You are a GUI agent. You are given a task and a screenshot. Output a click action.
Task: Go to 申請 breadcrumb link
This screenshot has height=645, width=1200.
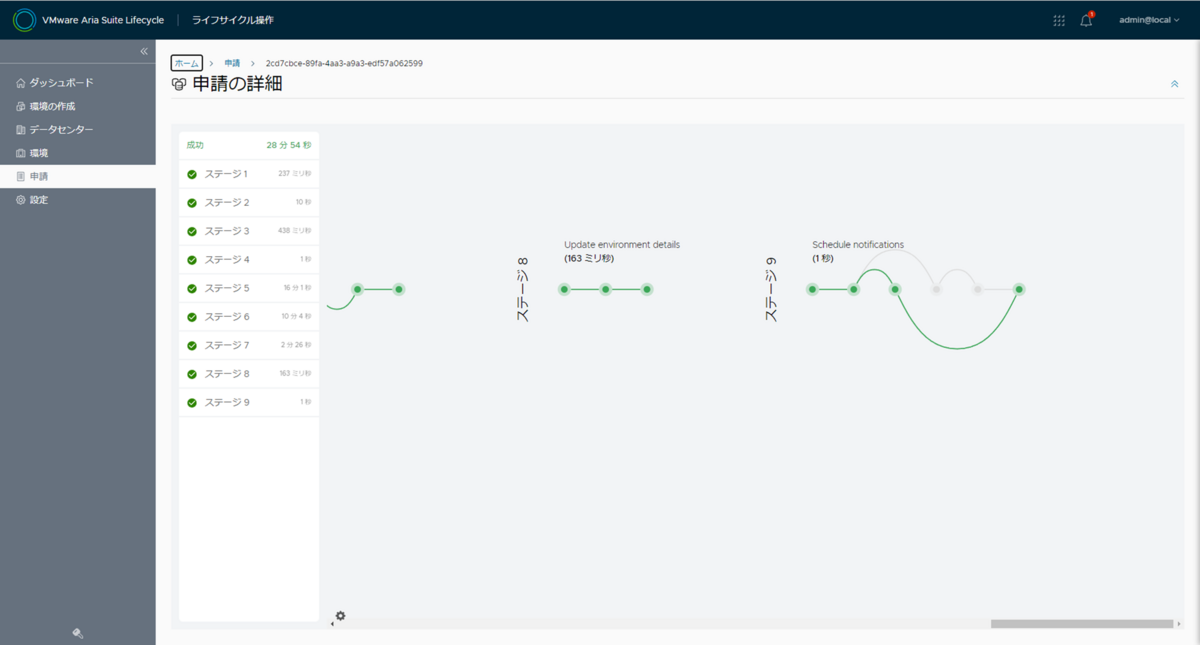click(232, 63)
